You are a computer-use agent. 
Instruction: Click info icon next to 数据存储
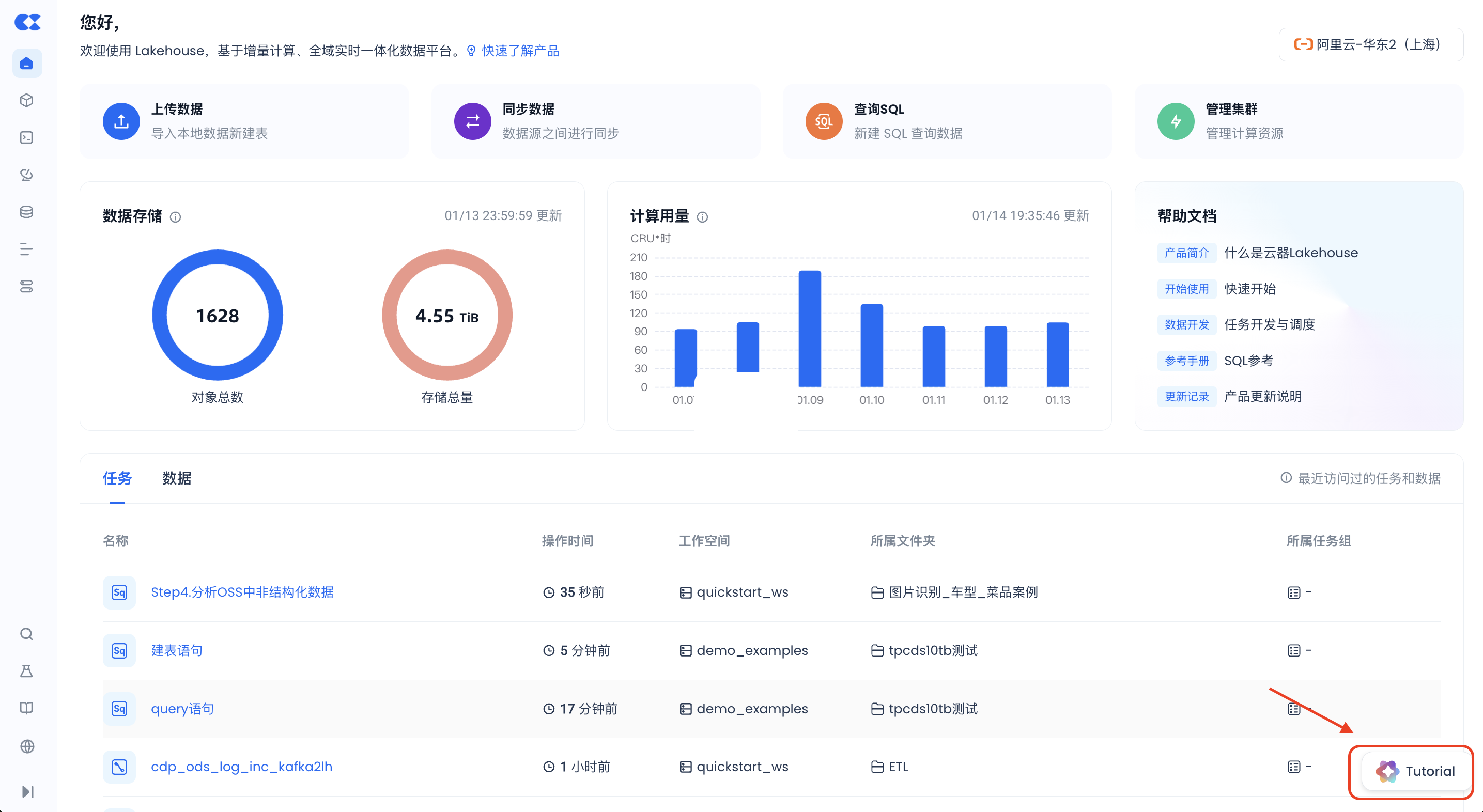(176, 217)
